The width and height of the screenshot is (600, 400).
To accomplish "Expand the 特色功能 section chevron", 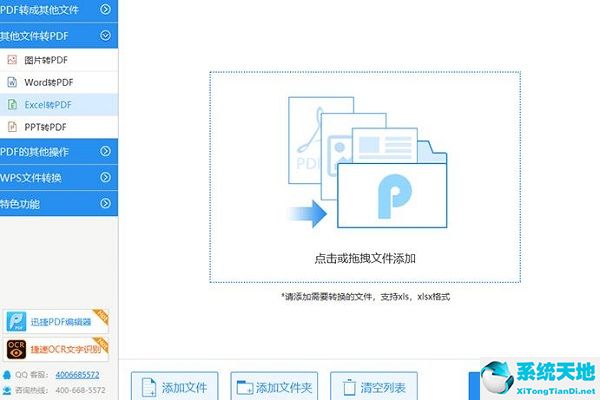I will [x=105, y=203].
